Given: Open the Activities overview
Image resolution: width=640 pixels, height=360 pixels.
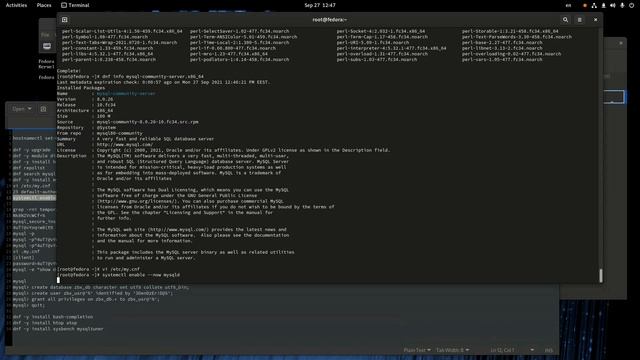Looking at the screenshot, I should coord(16,5).
